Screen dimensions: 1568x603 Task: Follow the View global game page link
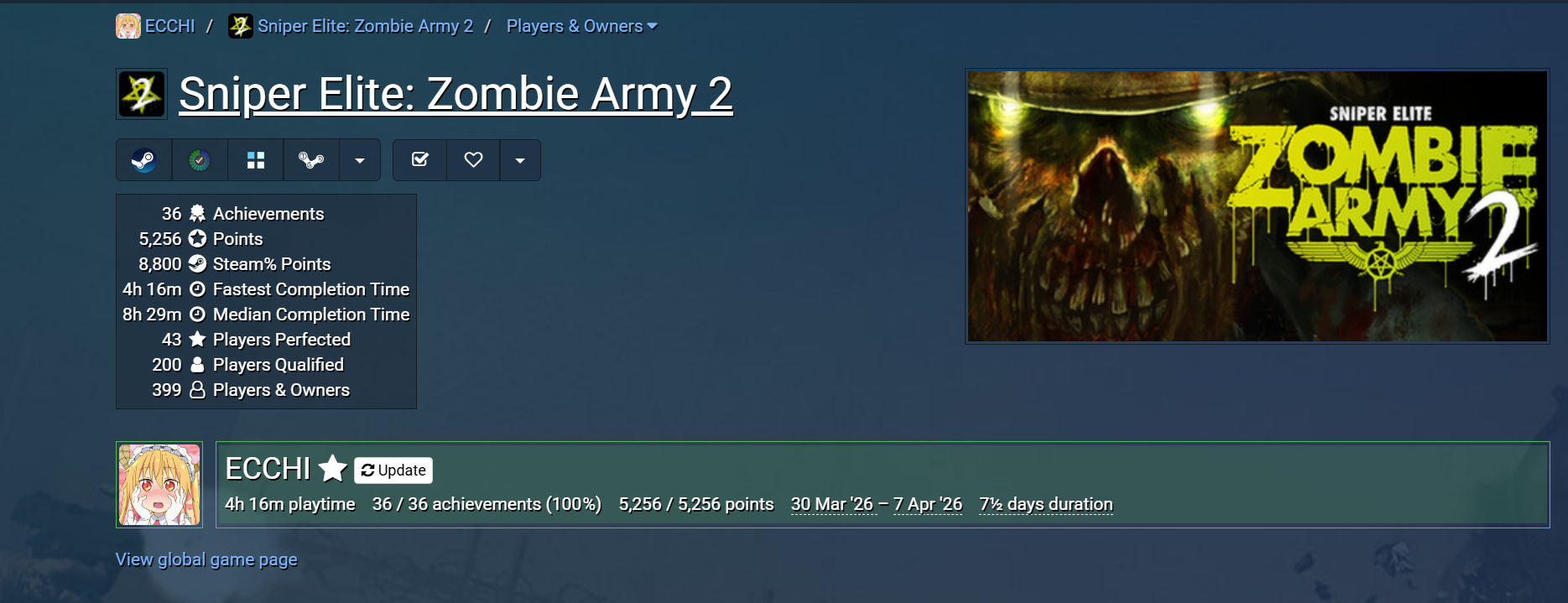(x=206, y=559)
